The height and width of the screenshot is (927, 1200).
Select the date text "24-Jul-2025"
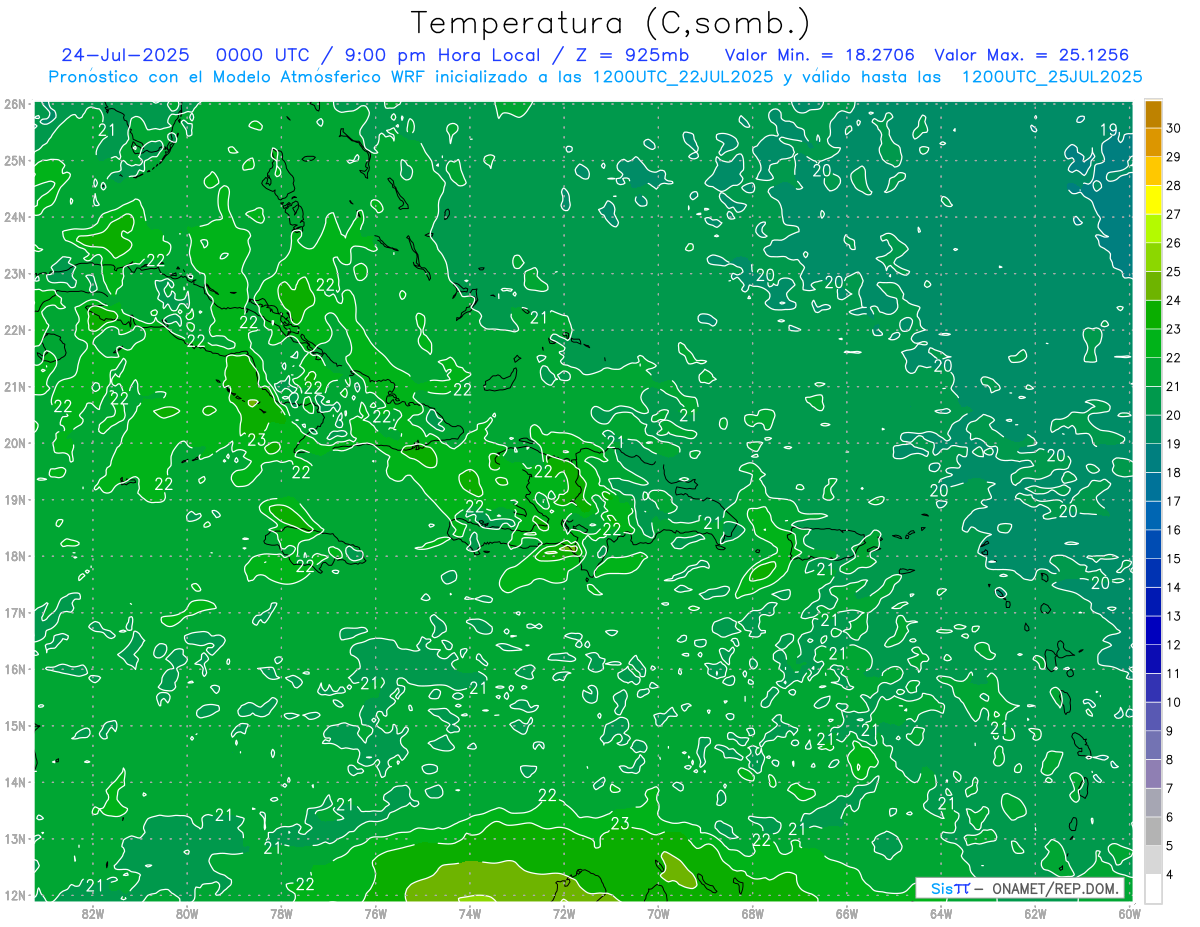pyautogui.click(x=125, y=55)
